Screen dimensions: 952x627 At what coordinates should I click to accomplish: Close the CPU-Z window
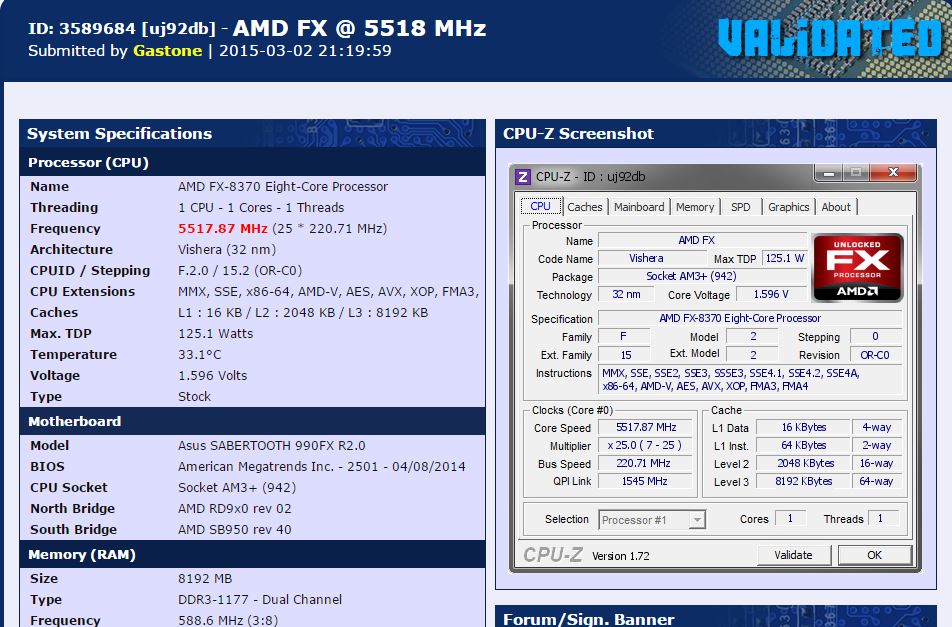[x=892, y=173]
